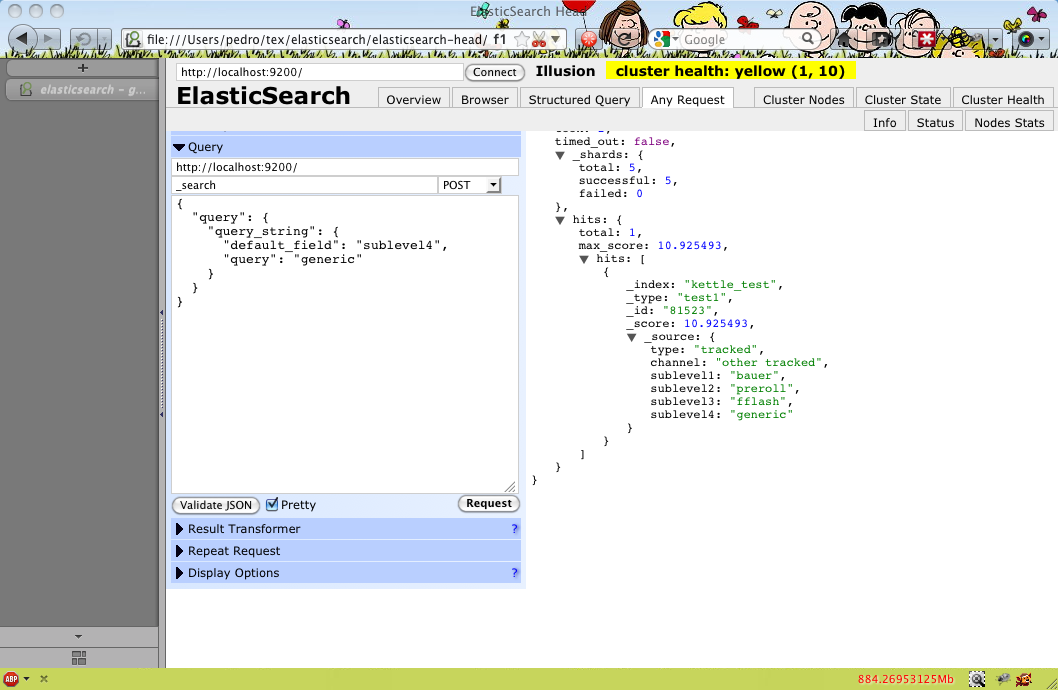Click the browser back arrow
The width and height of the screenshot is (1058, 690).
pos(22,38)
